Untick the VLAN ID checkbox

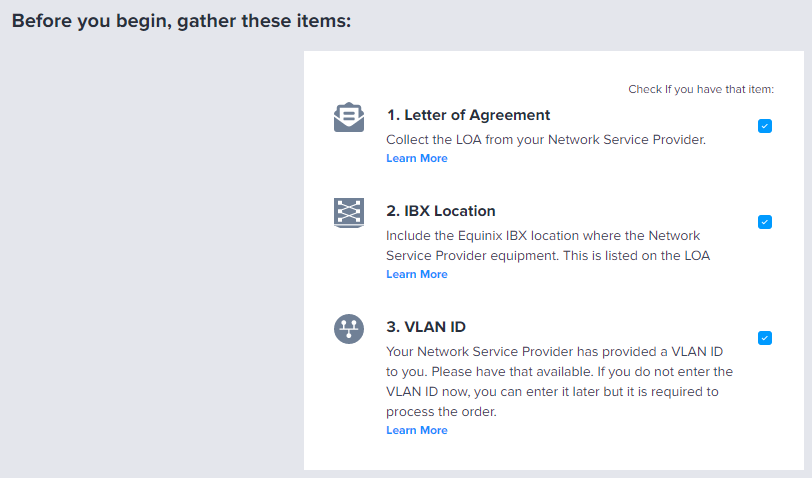[764, 338]
